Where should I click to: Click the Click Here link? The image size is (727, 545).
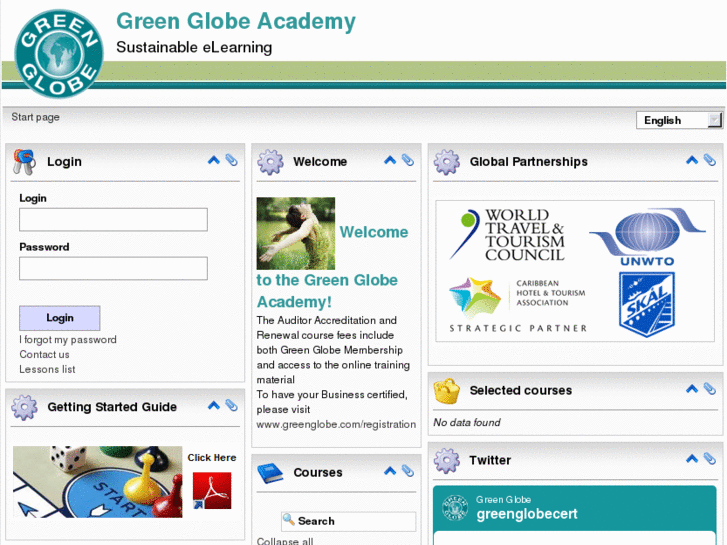pos(212,457)
